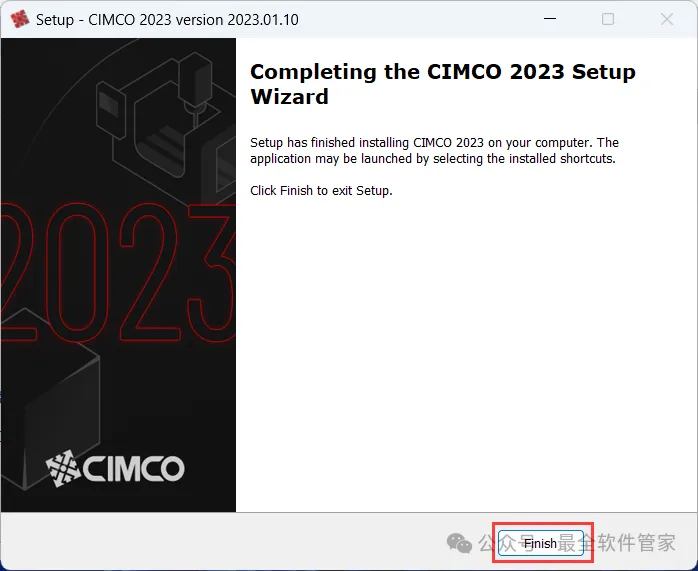Click the Finish button to exit Setup

[x=540, y=543]
